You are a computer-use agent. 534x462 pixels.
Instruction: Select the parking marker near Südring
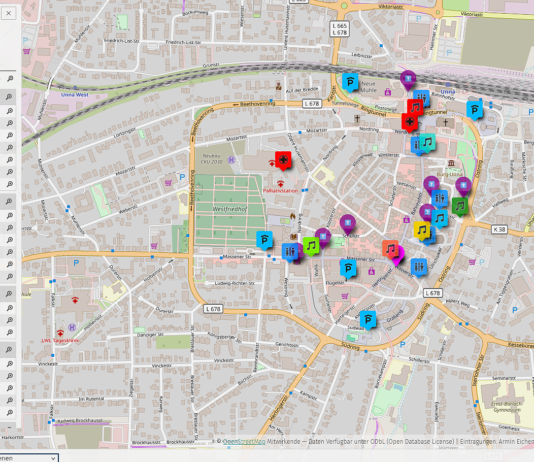[x=368, y=320]
